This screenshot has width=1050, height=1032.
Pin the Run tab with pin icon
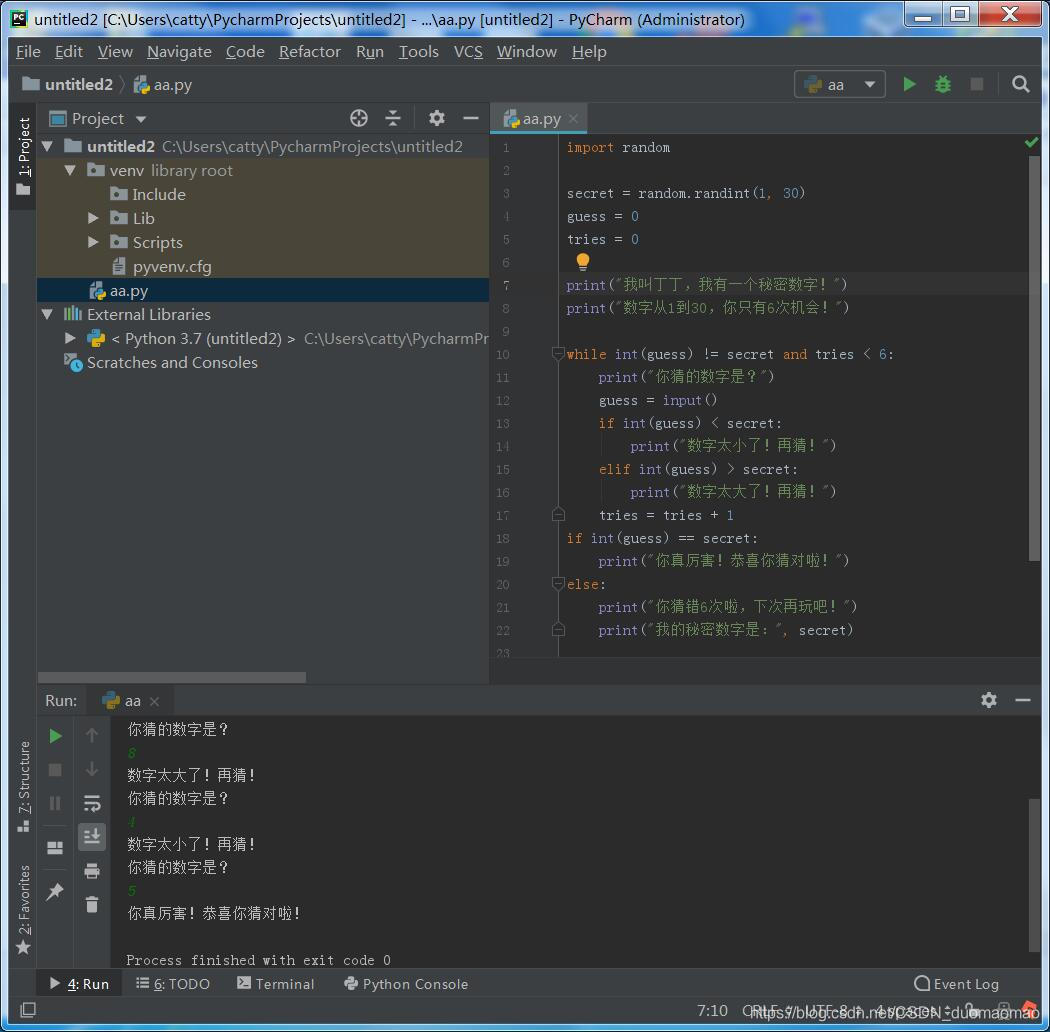tap(56, 891)
